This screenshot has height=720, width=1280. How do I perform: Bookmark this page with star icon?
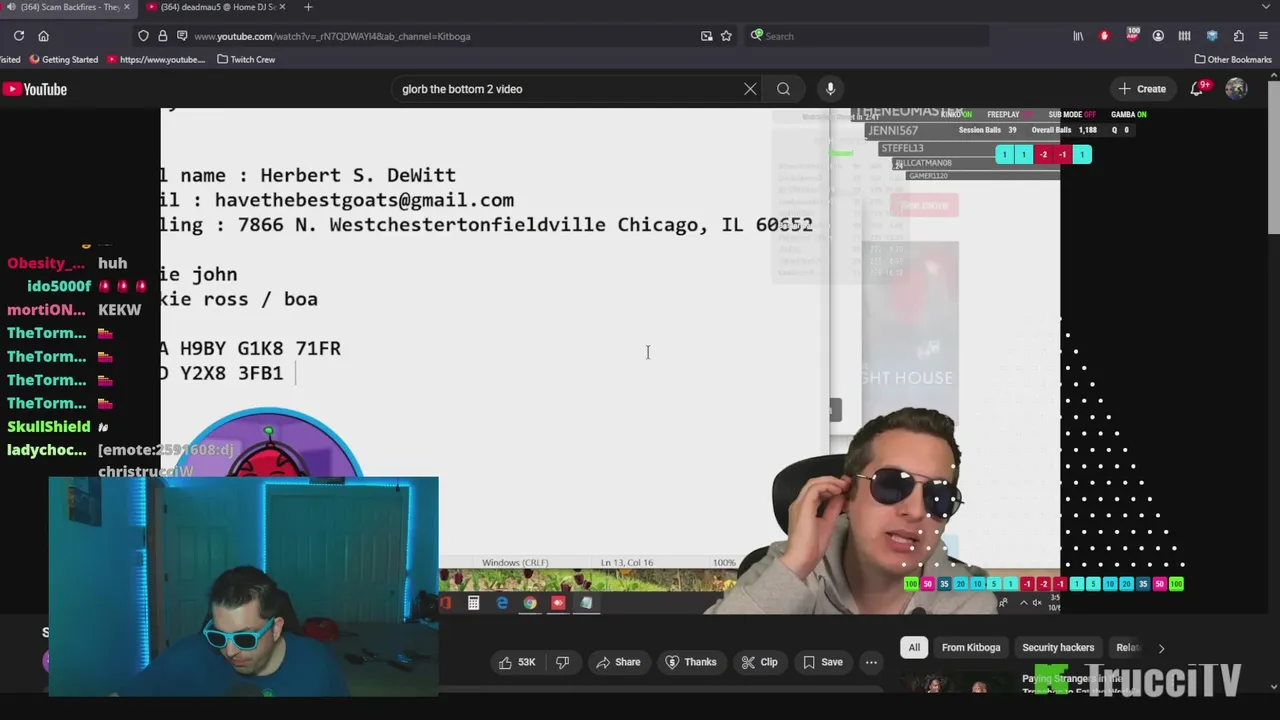click(726, 36)
